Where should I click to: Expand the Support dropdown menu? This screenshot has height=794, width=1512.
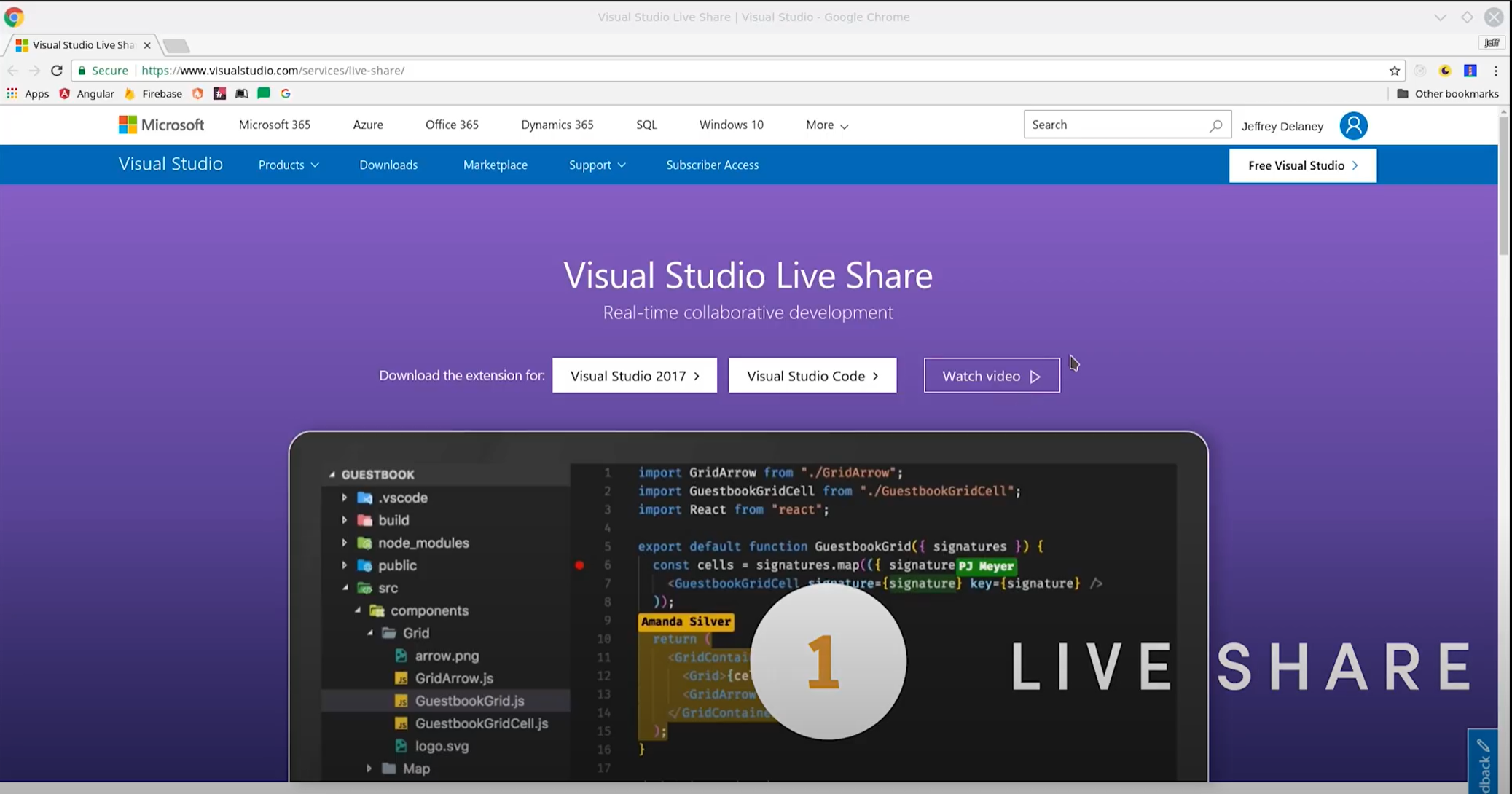(597, 165)
